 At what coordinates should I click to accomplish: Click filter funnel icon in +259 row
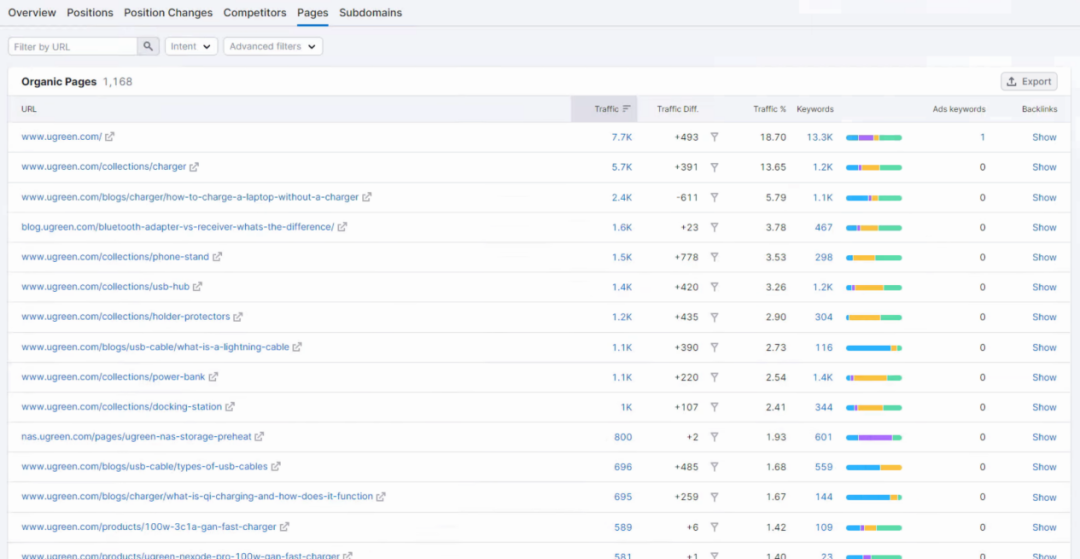tap(714, 497)
